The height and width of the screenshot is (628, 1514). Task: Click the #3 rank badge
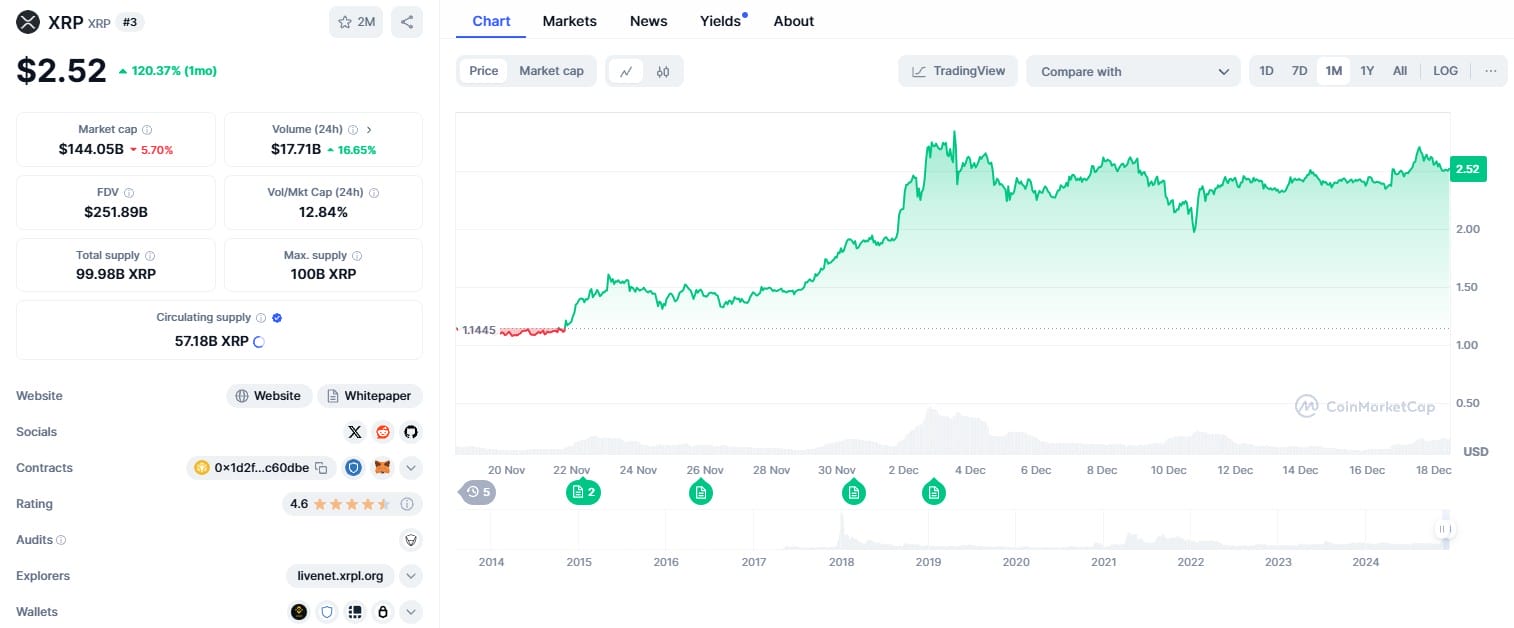(128, 22)
